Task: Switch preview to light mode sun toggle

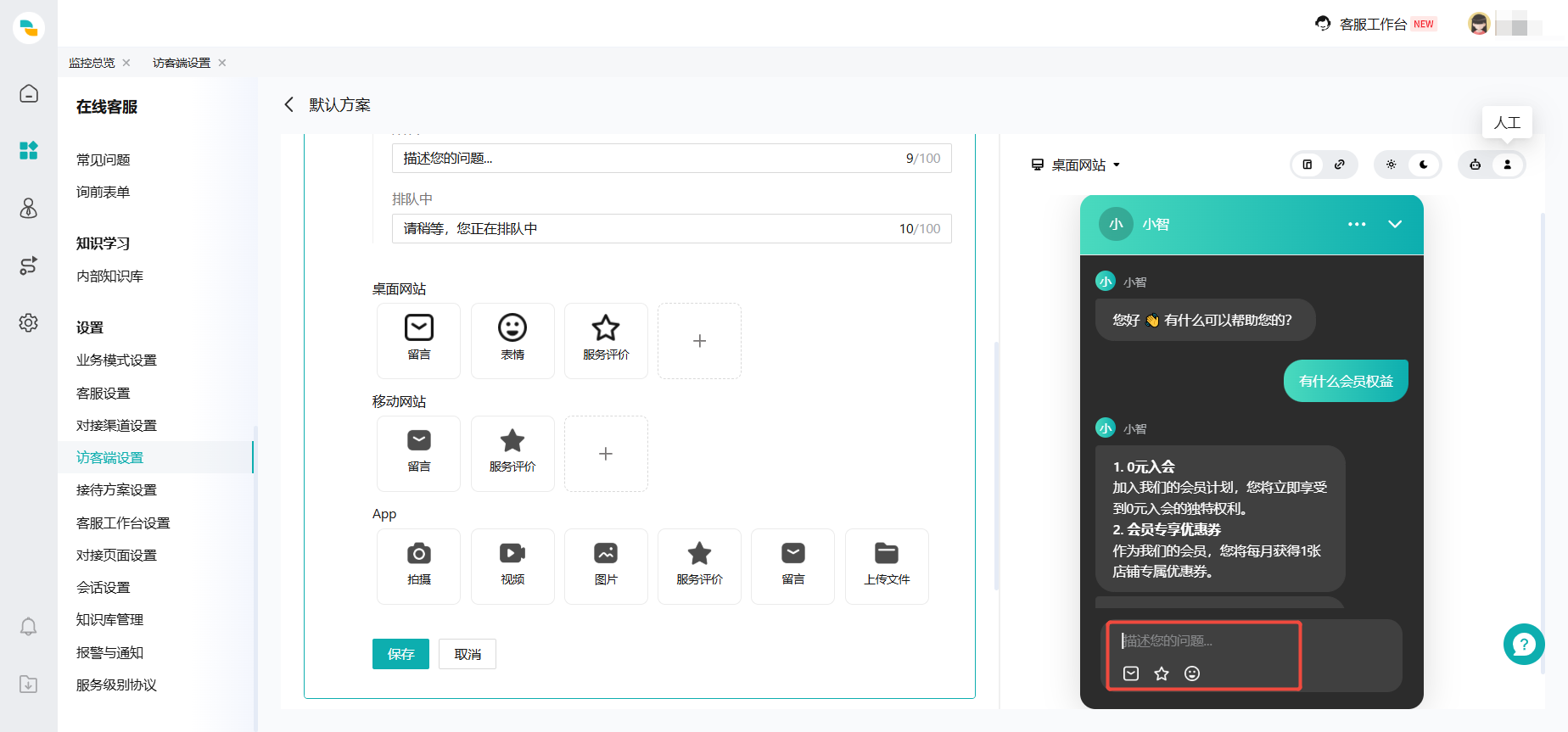Action: 1391,165
